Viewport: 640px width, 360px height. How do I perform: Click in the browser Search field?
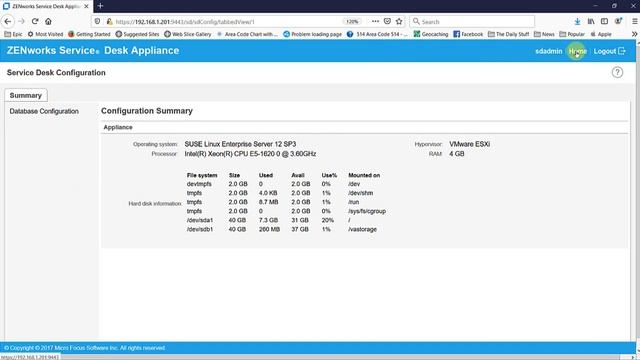[x=472, y=21]
